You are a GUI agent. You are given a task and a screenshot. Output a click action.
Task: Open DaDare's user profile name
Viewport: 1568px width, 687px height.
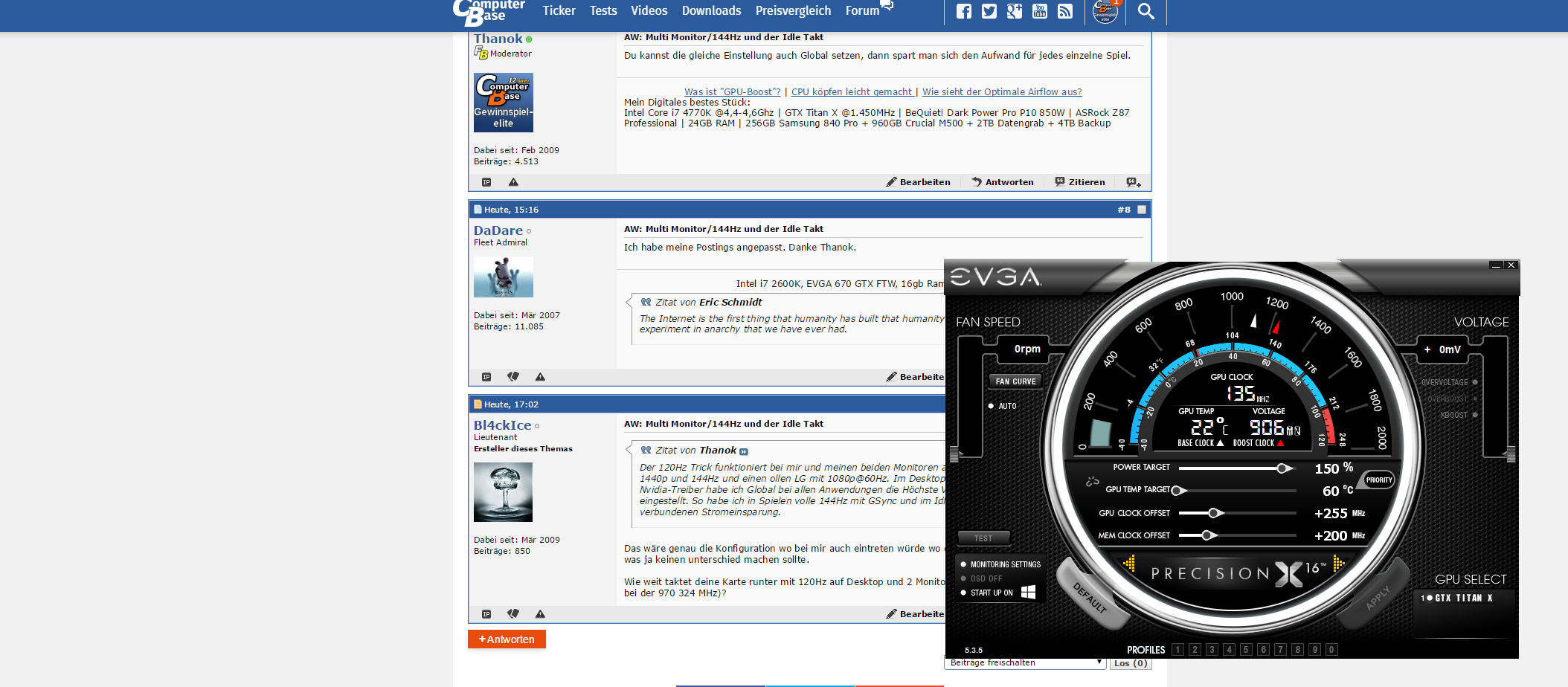(x=498, y=230)
